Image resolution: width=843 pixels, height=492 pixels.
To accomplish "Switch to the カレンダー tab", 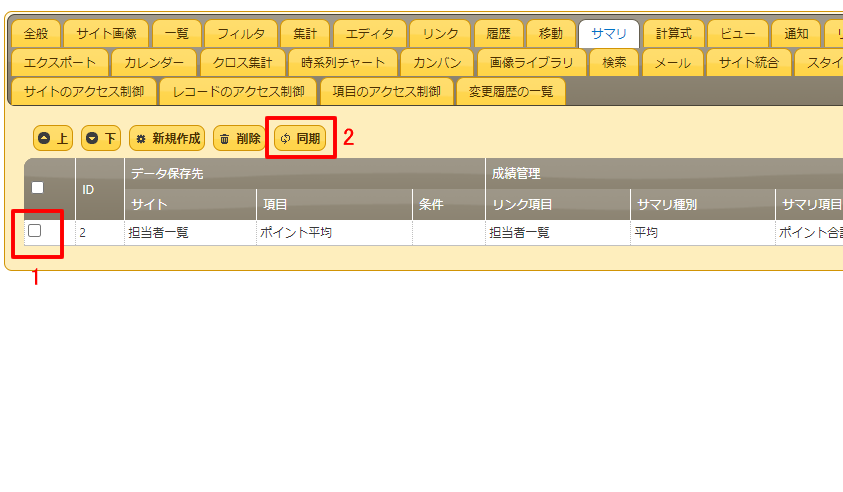I will pos(154,63).
